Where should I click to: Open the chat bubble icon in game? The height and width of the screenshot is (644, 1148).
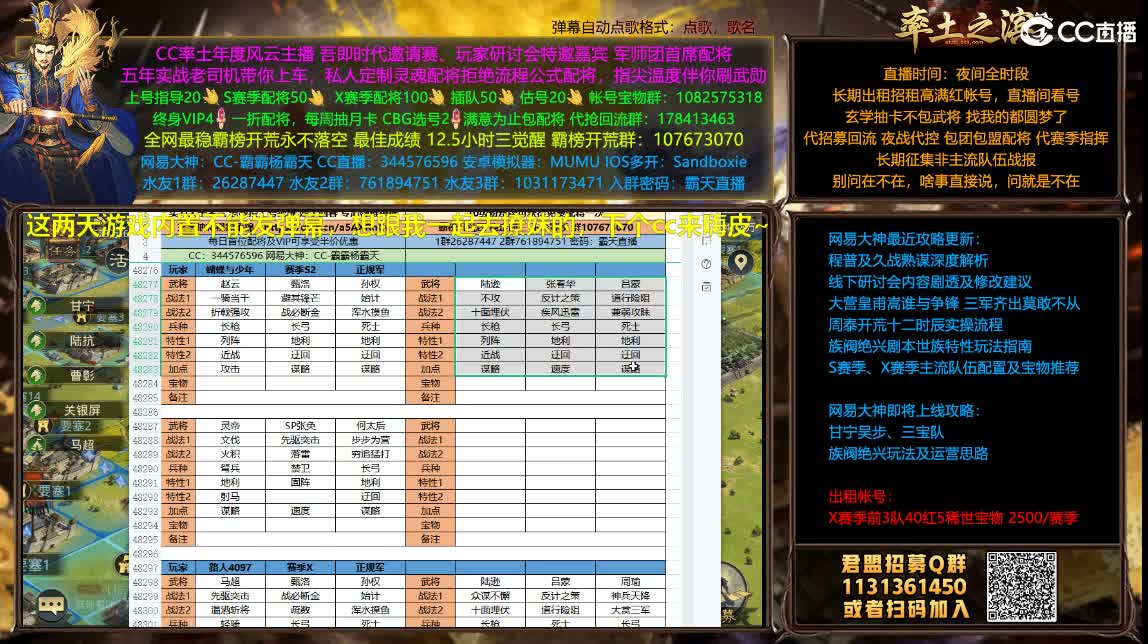point(51,605)
